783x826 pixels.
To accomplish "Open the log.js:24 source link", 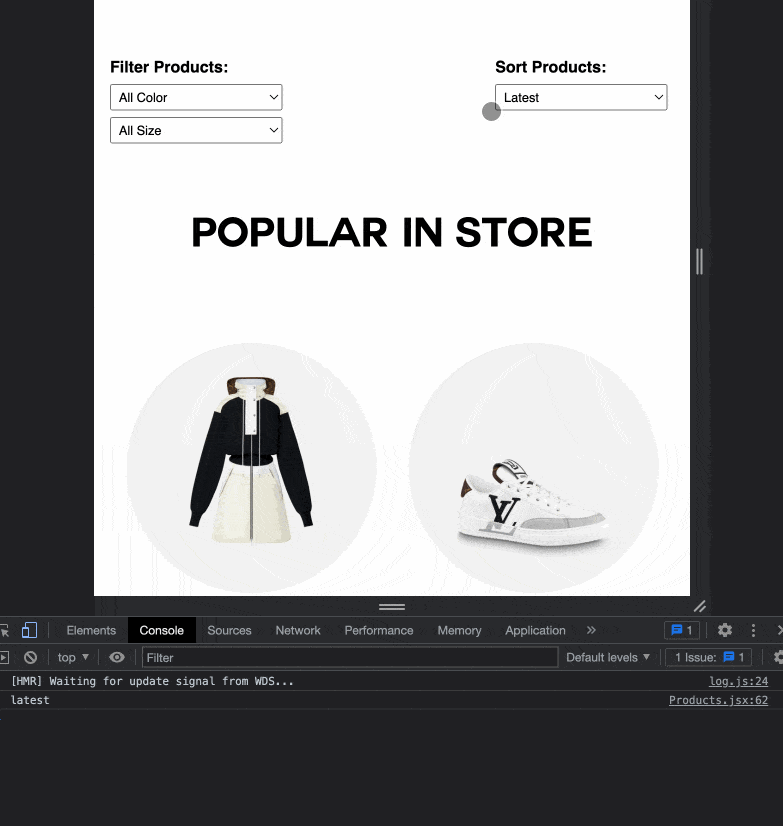I will coord(738,681).
